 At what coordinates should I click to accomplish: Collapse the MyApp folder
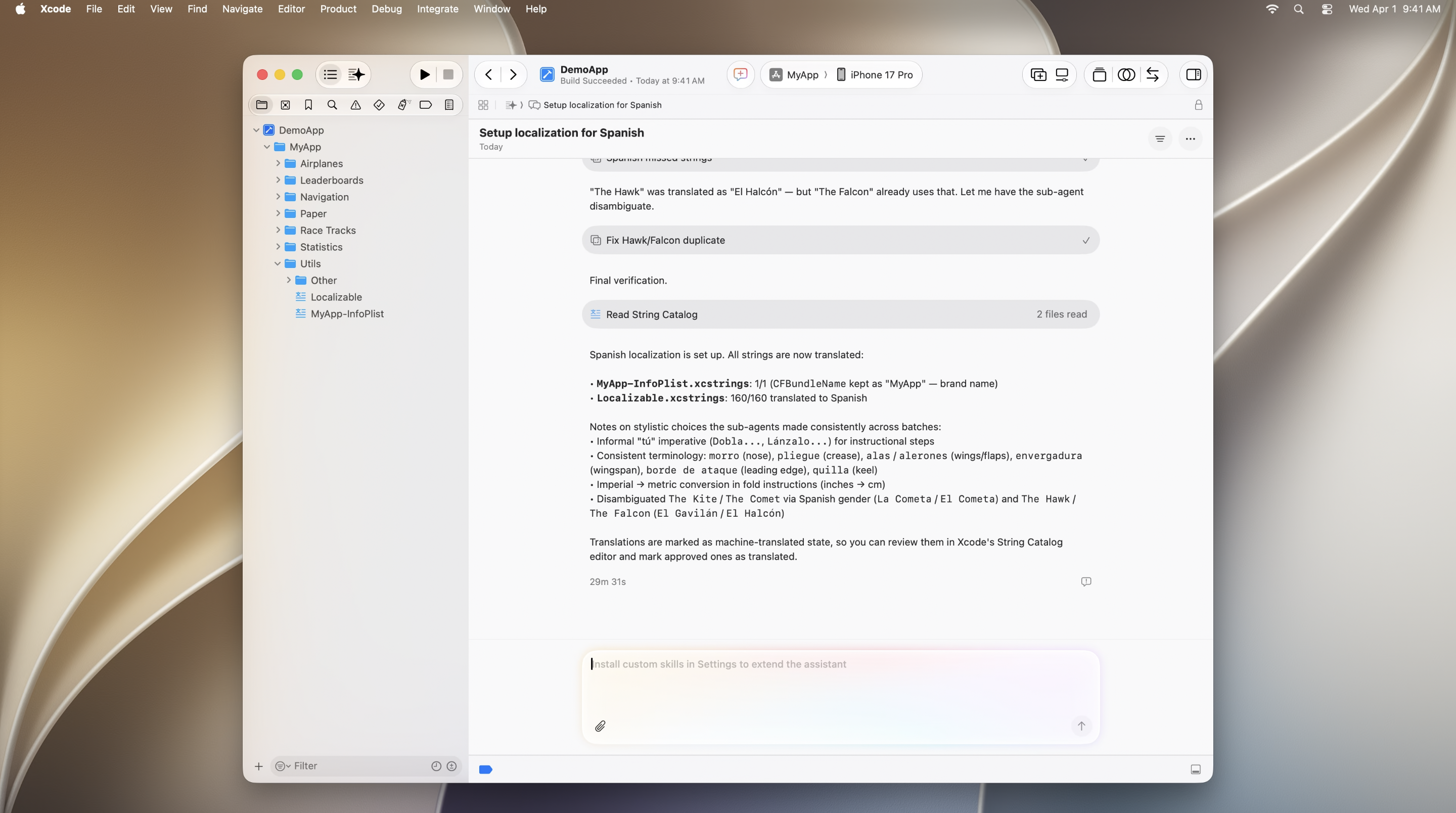coord(267,147)
